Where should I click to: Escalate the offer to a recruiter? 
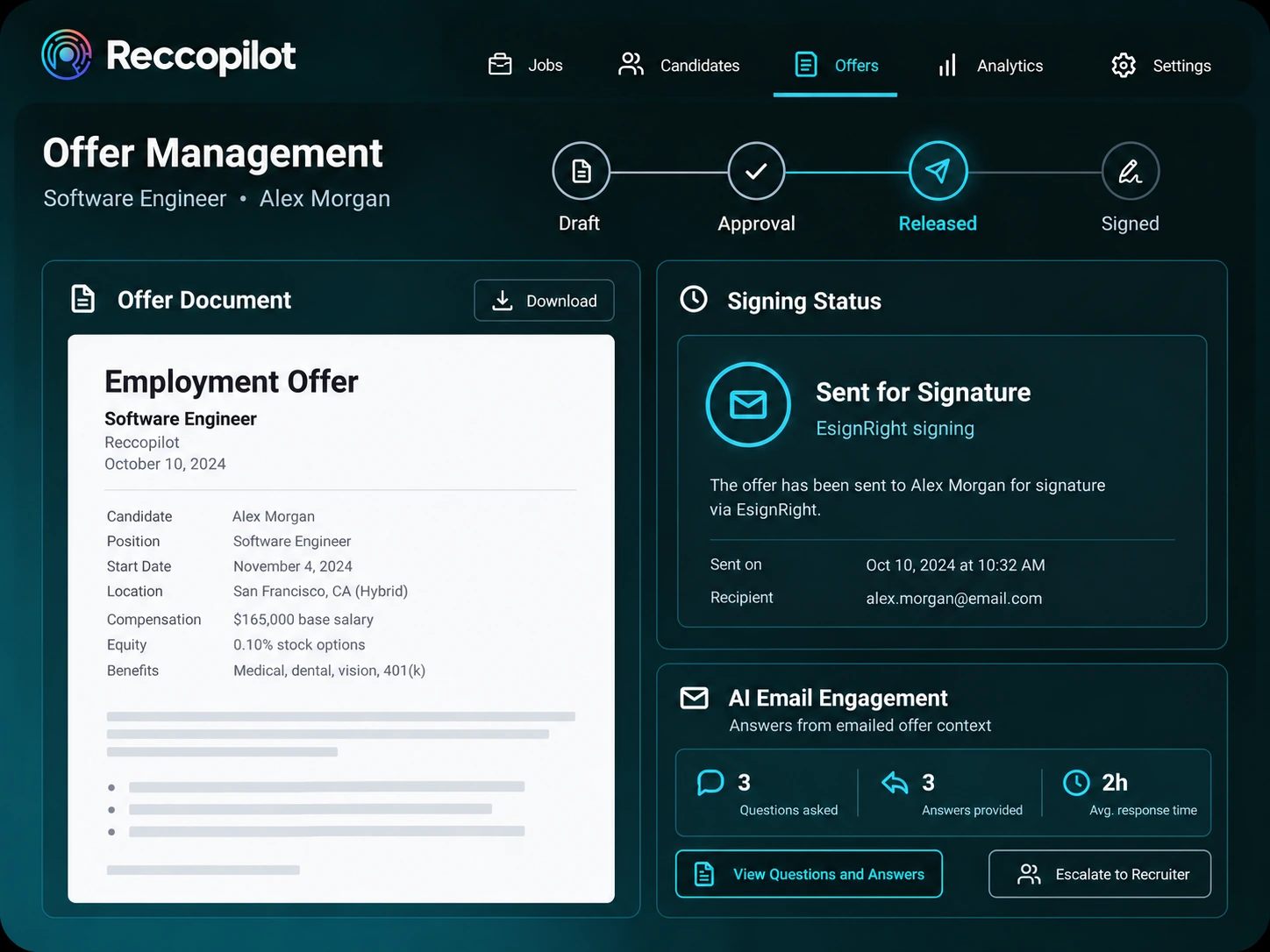[x=1100, y=874]
